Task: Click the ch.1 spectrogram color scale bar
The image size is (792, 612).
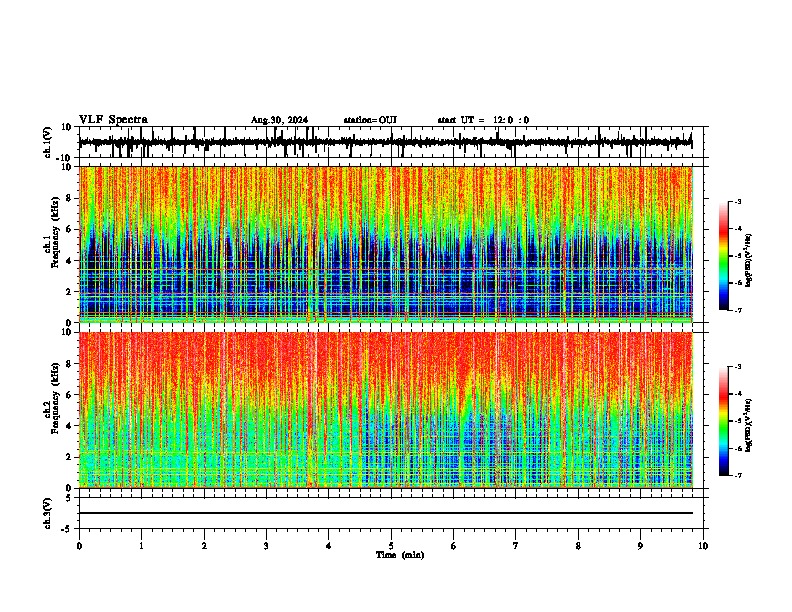Action: pos(724,256)
